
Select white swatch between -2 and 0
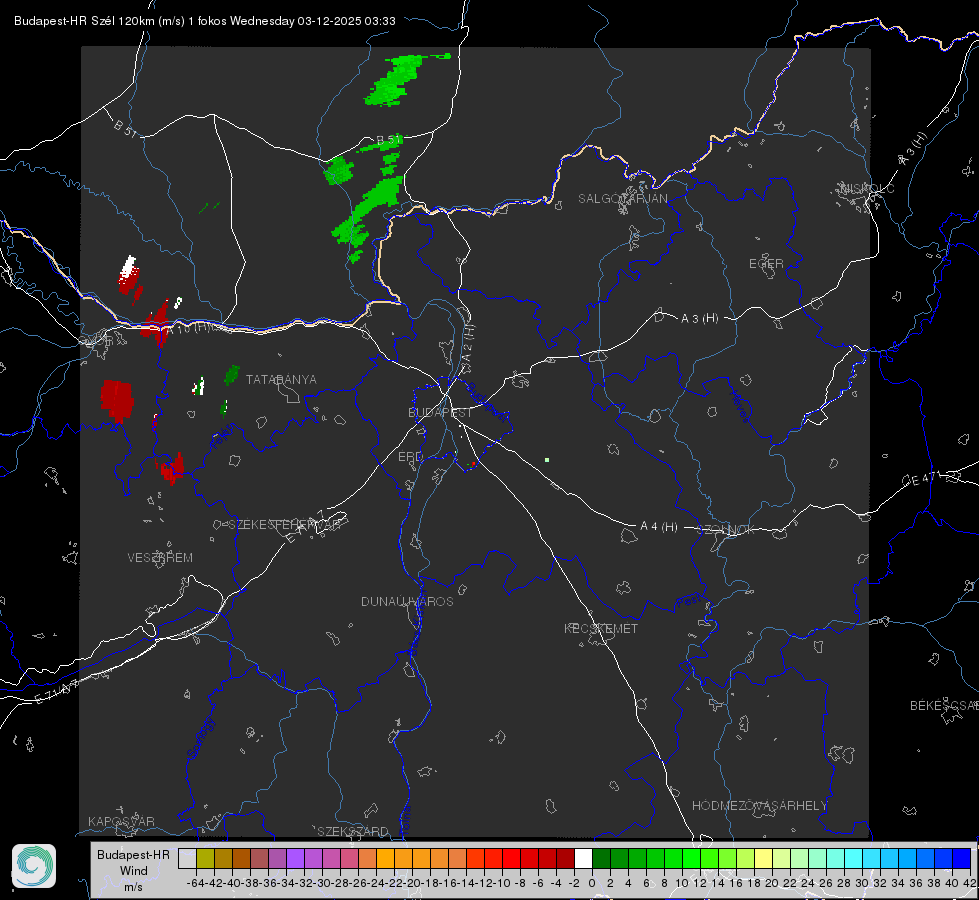pyautogui.click(x=583, y=859)
